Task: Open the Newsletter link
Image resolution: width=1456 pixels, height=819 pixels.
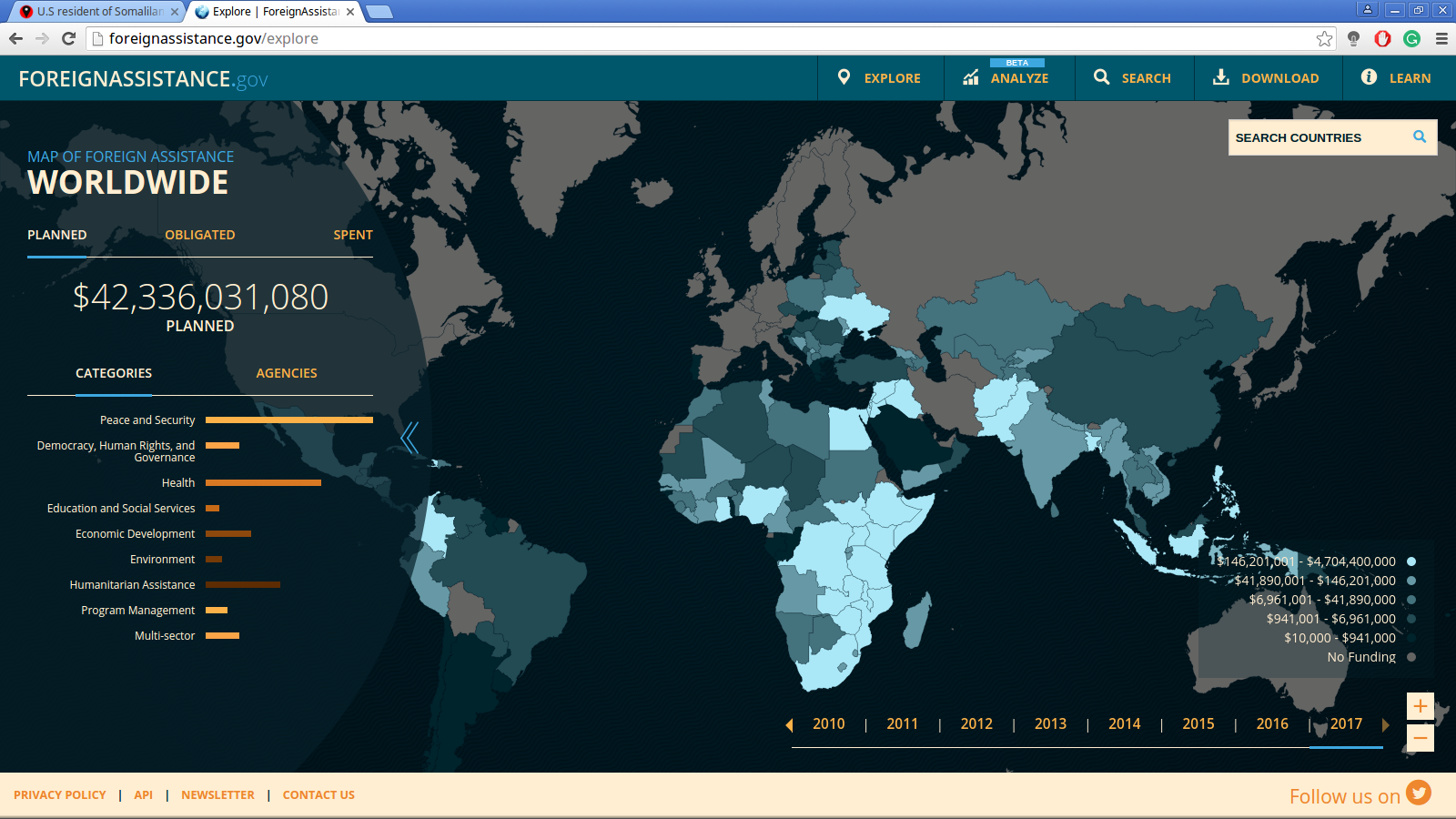Action: [x=217, y=794]
